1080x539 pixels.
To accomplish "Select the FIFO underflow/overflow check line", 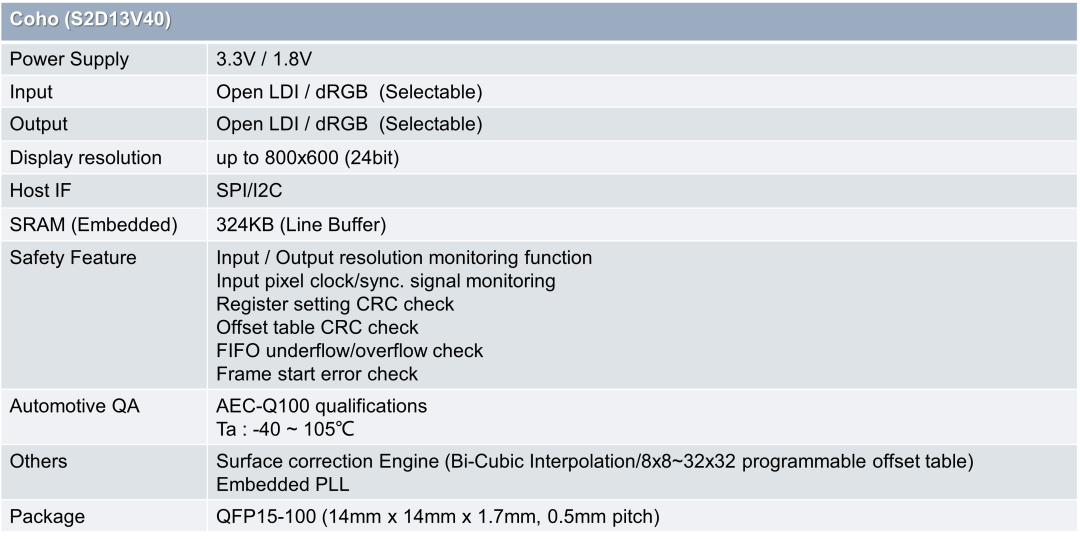I will (x=349, y=350).
